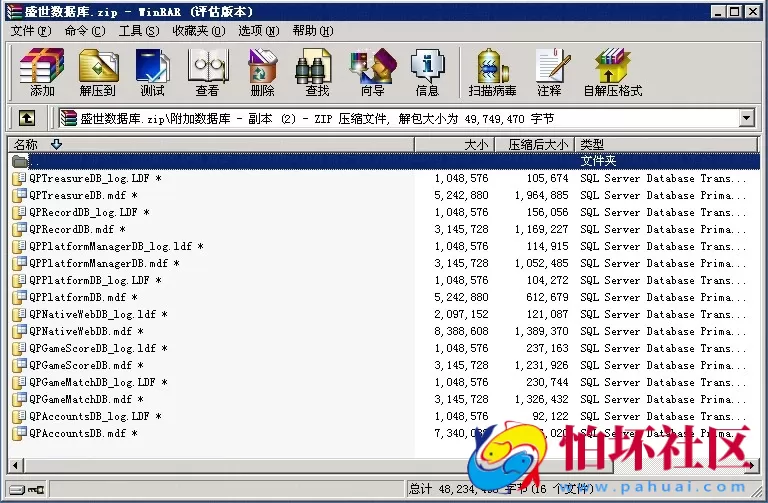Viewport: 768px width, 503px height.
Task: Open the Help (帮助) menu
Action: pos(313,31)
